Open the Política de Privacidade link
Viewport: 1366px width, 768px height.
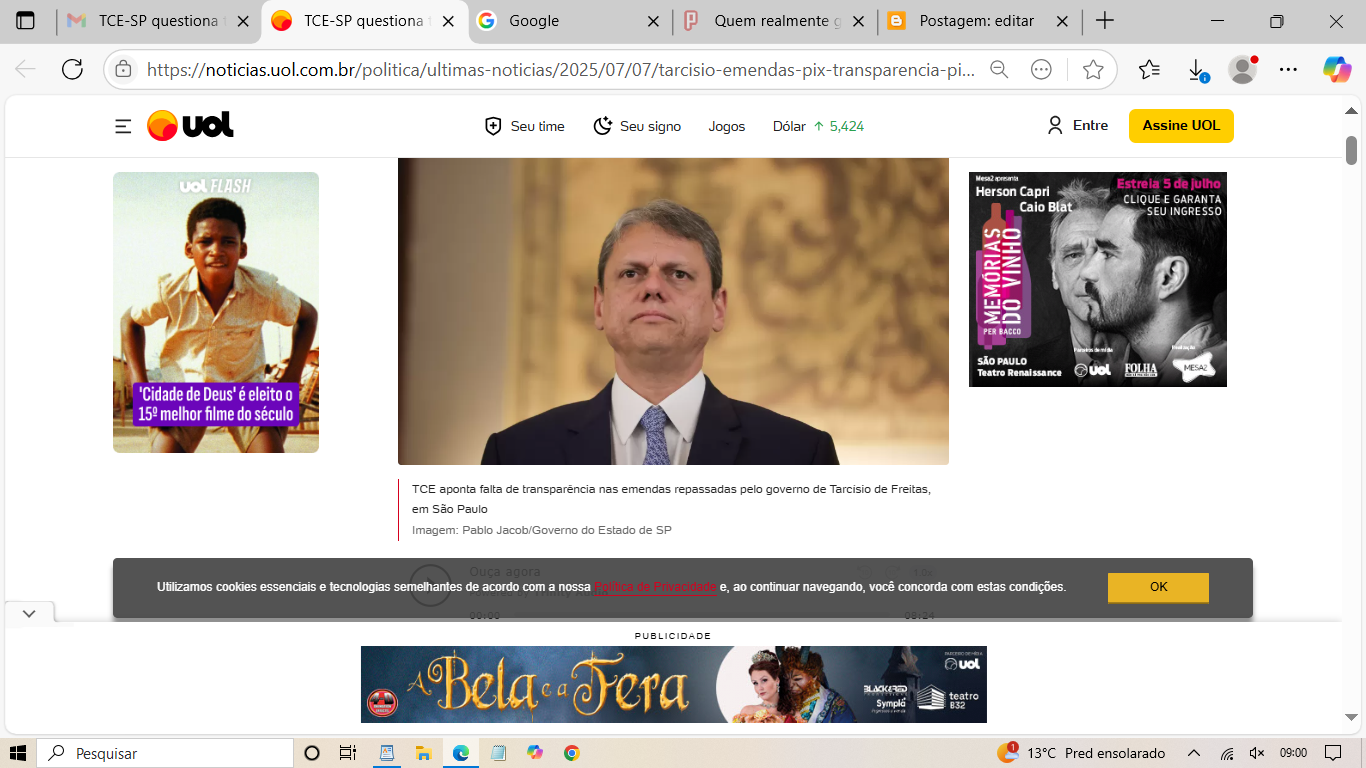[655, 587]
